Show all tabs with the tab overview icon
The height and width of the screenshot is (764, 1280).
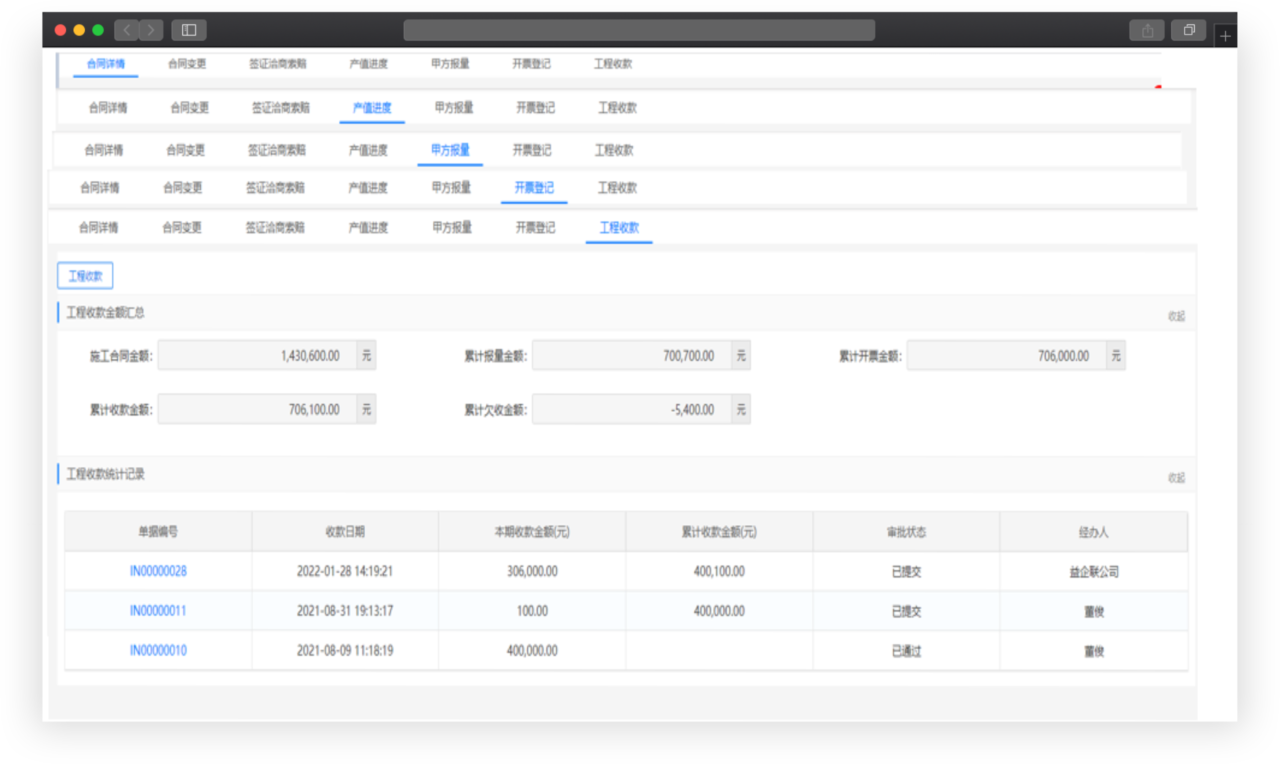pos(1189,30)
